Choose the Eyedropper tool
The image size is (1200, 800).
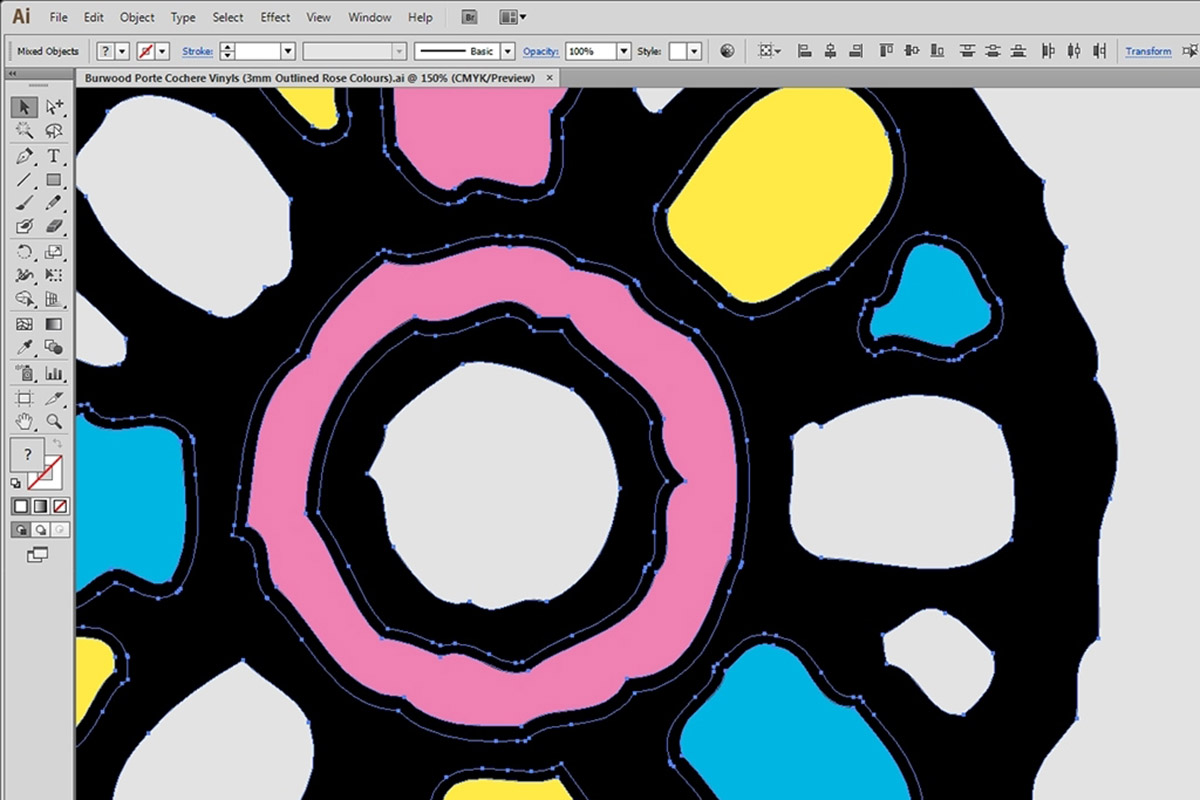pos(25,348)
